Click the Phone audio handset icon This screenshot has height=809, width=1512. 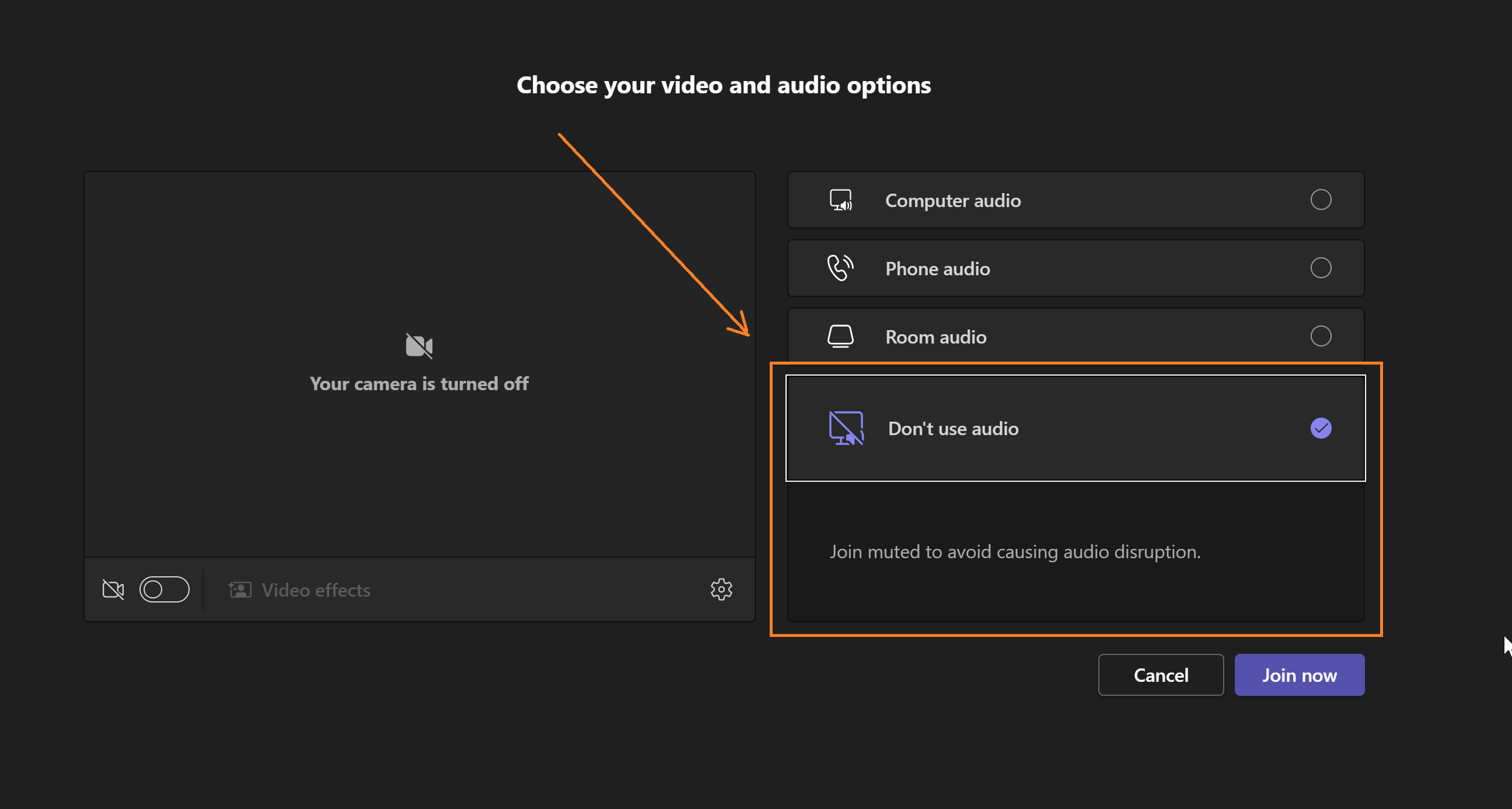pyautogui.click(x=840, y=268)
